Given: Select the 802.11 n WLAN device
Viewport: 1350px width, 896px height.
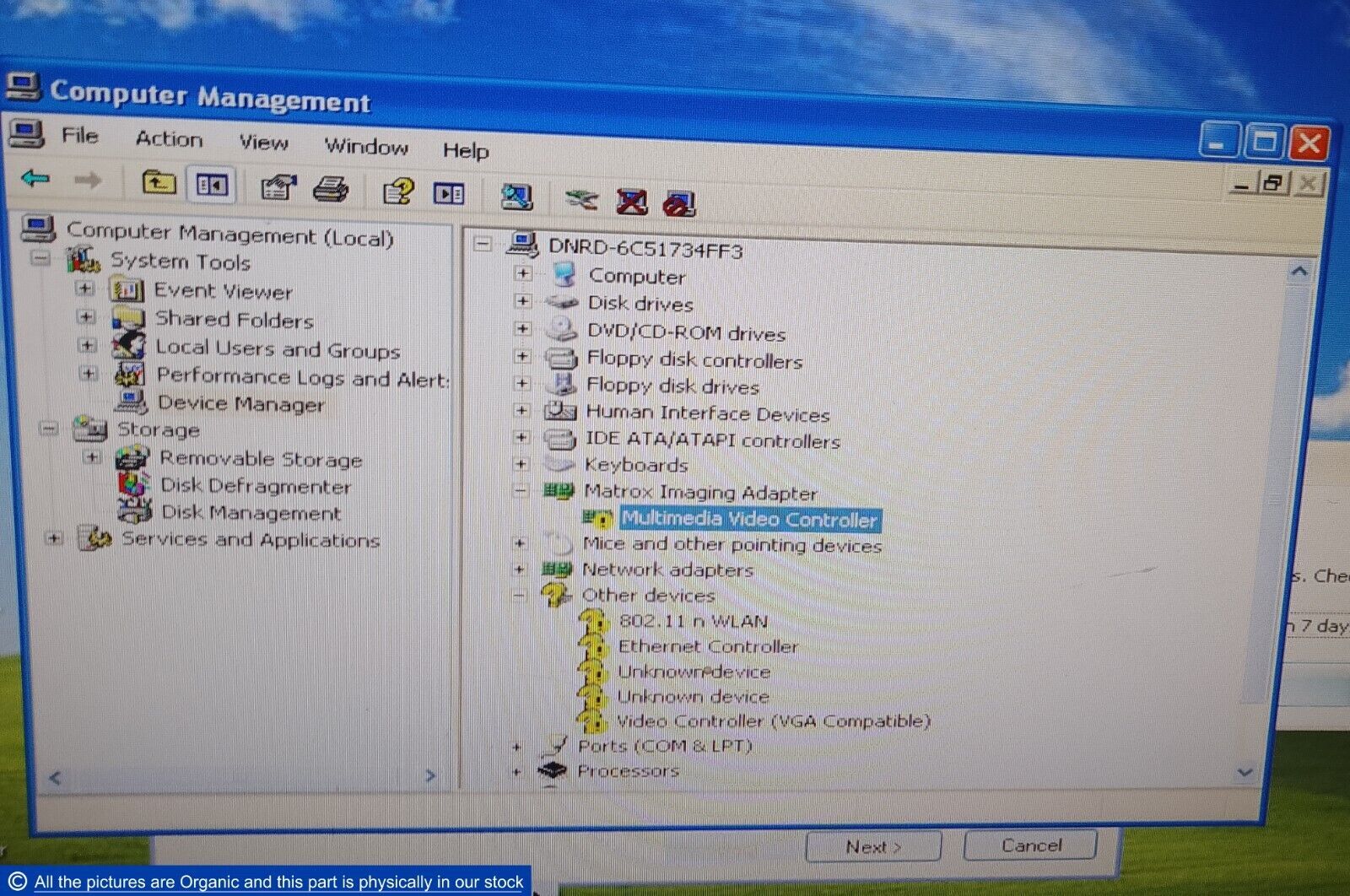Looking at the screenshot, I should click(693, 622).
